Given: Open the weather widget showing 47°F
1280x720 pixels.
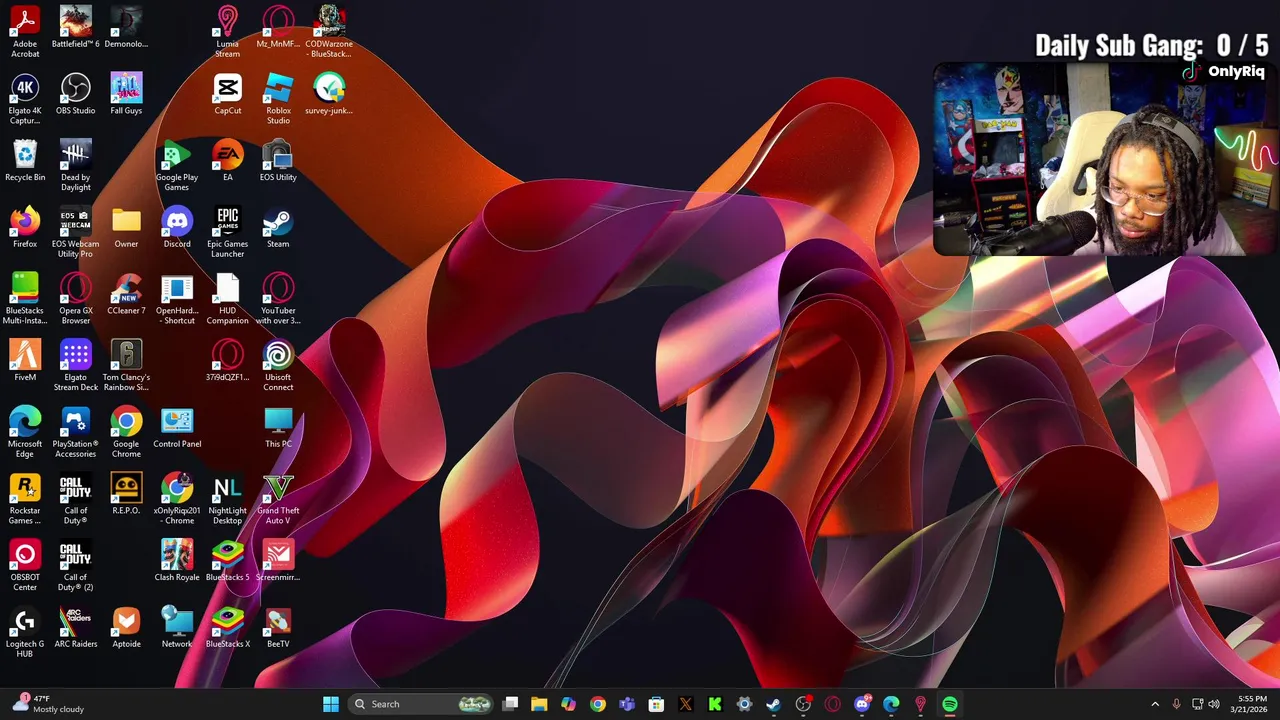Looking at the screenshot, I should 47,704.
